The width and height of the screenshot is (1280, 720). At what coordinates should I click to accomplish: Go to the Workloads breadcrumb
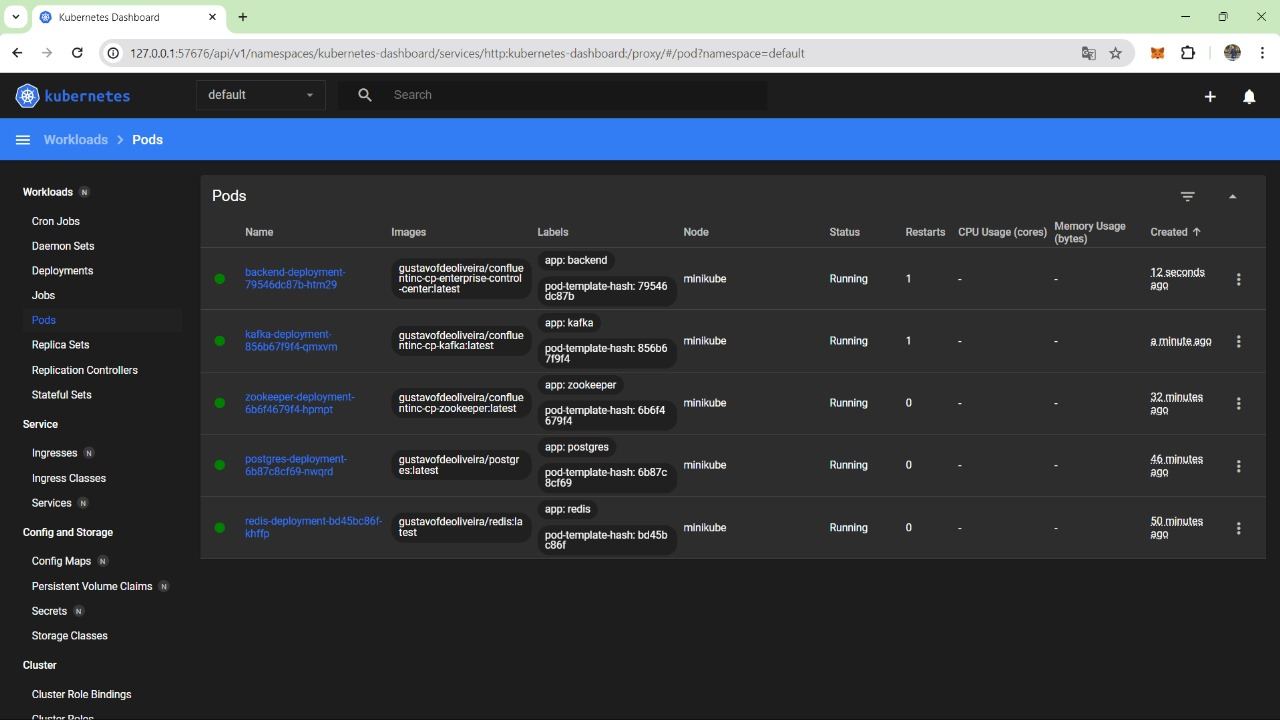(76, 140)
